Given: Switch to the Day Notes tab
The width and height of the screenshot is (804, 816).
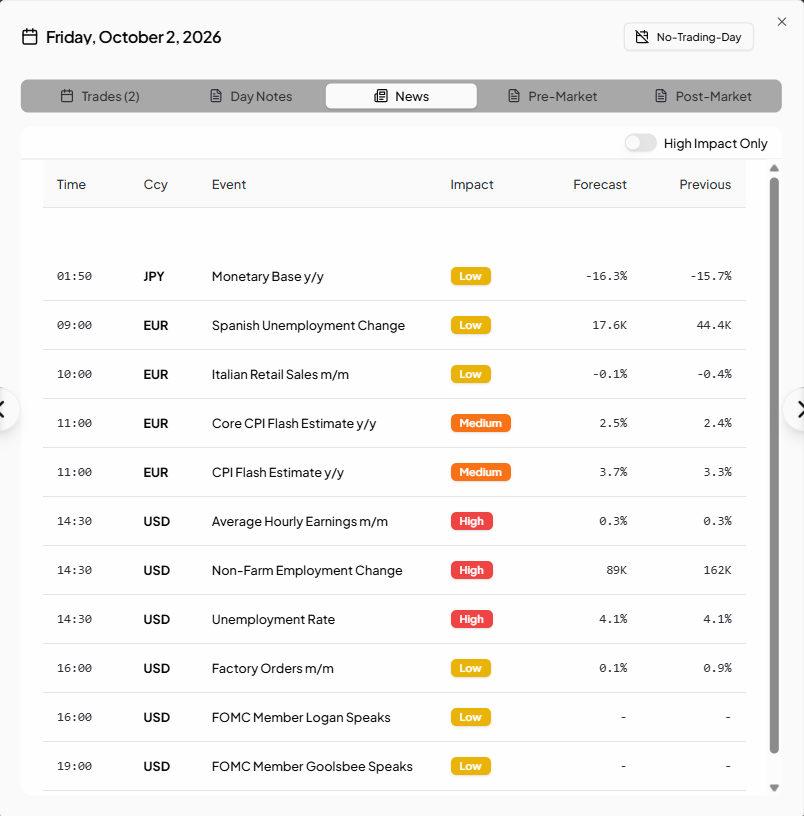Looking at the screenshot, I should click(x=251, y=96).
